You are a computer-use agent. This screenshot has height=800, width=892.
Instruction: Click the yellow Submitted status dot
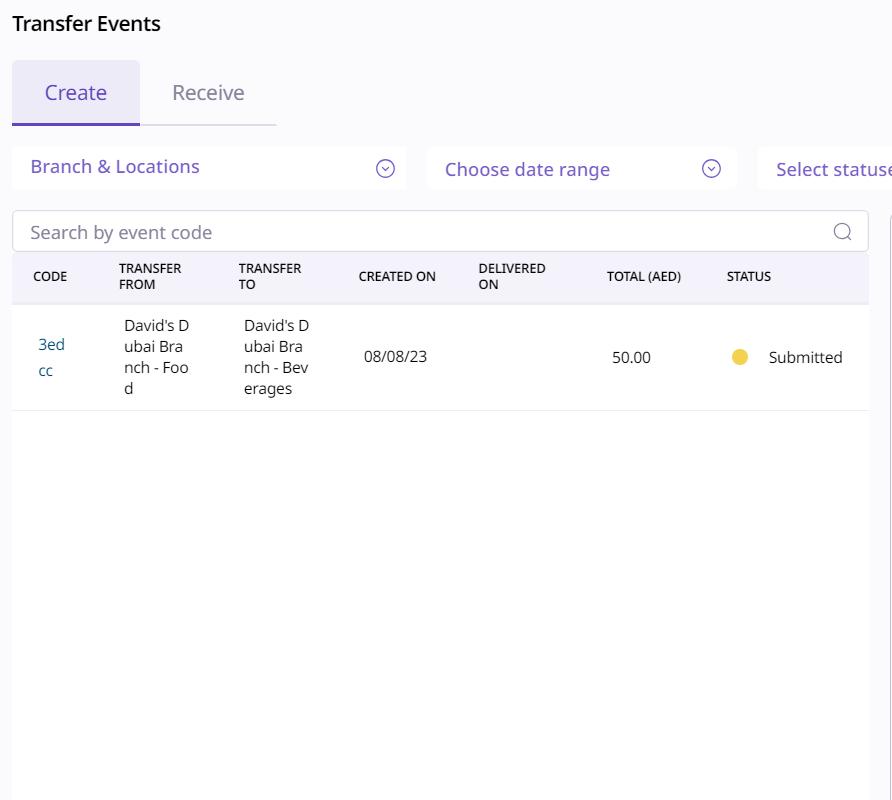click(x=740, y=357)
